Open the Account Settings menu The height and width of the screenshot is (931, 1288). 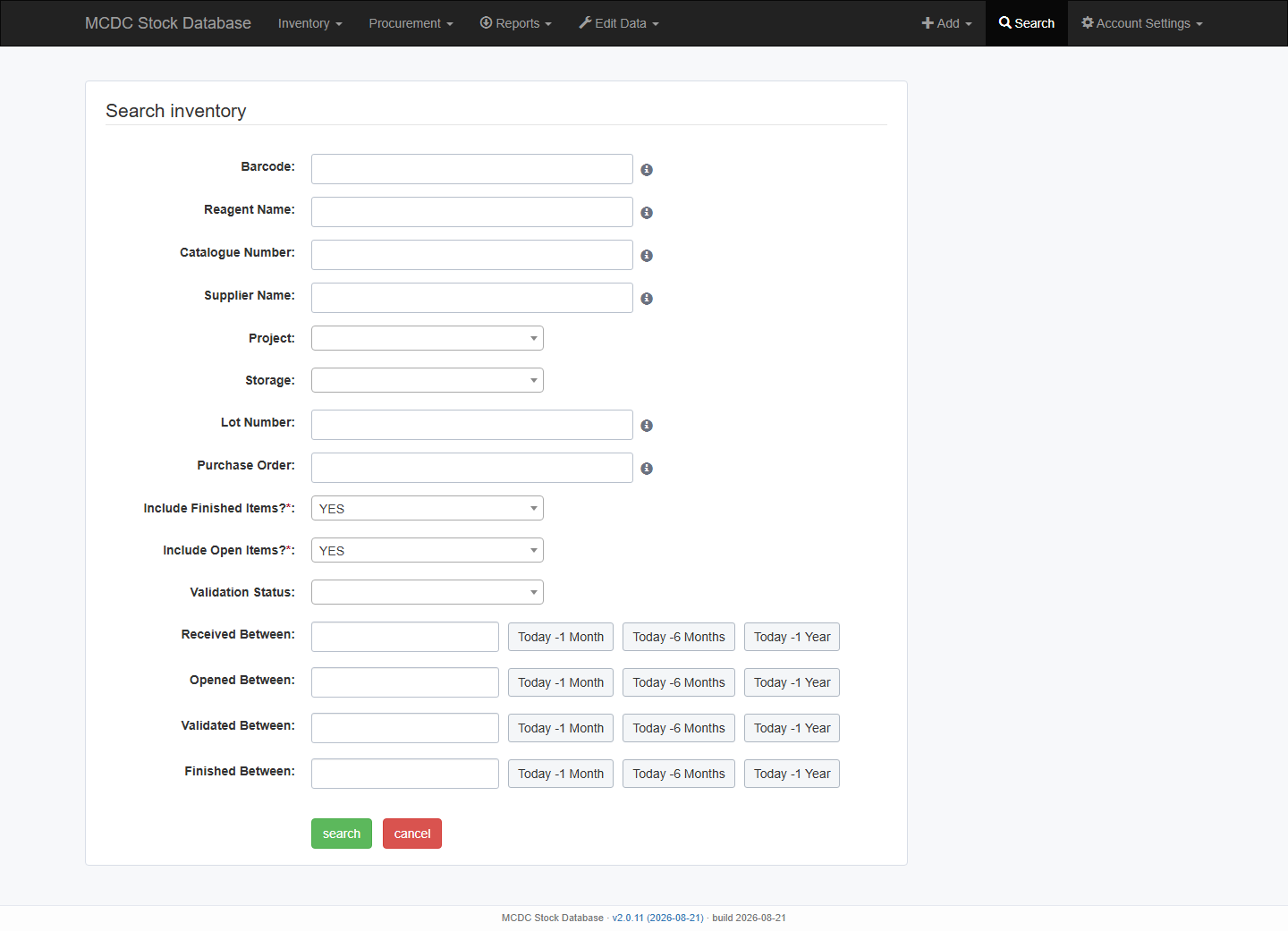tap(1141, 23)
